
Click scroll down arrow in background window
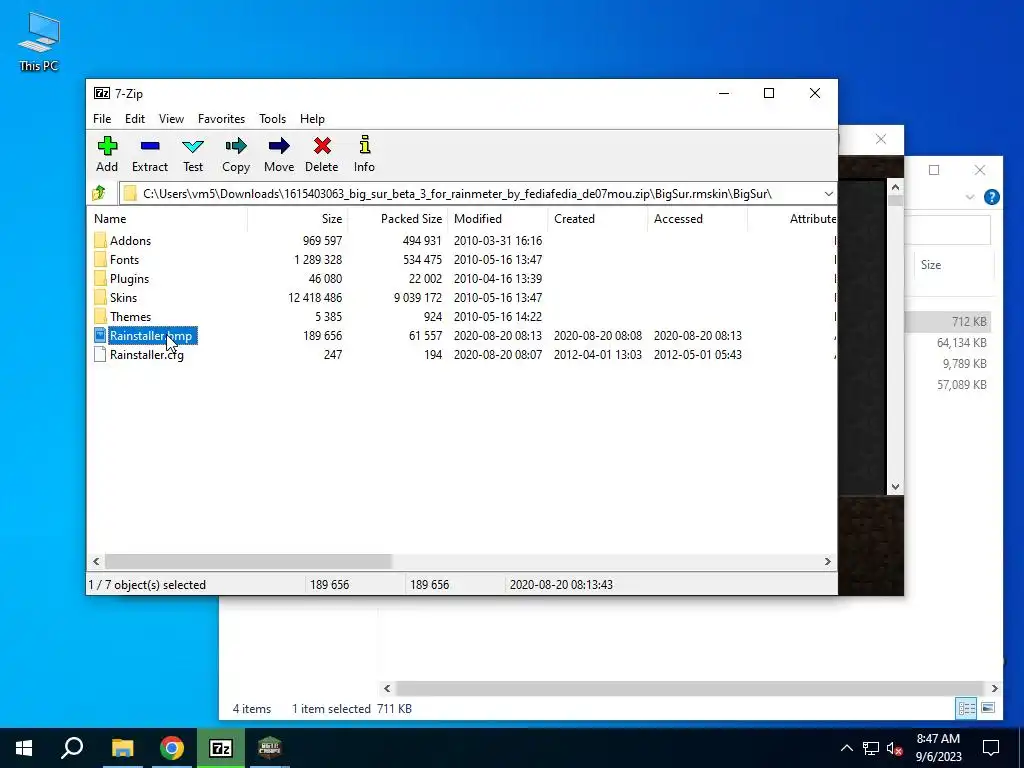click(x=895, y=487)
